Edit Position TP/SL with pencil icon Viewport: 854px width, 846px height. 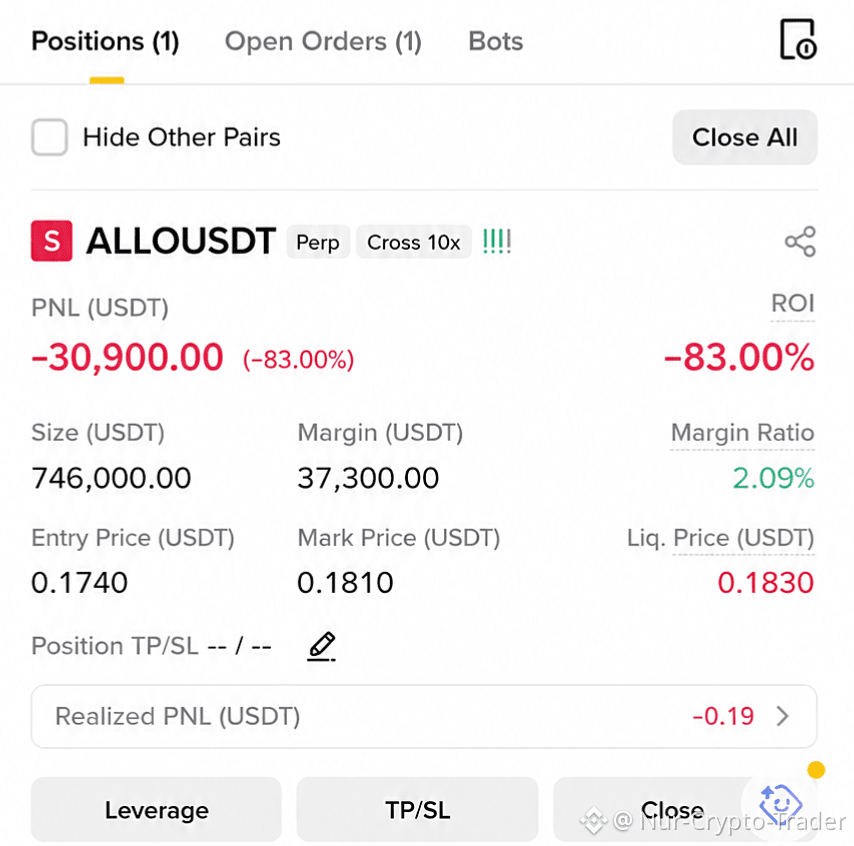tap(322, 646)
